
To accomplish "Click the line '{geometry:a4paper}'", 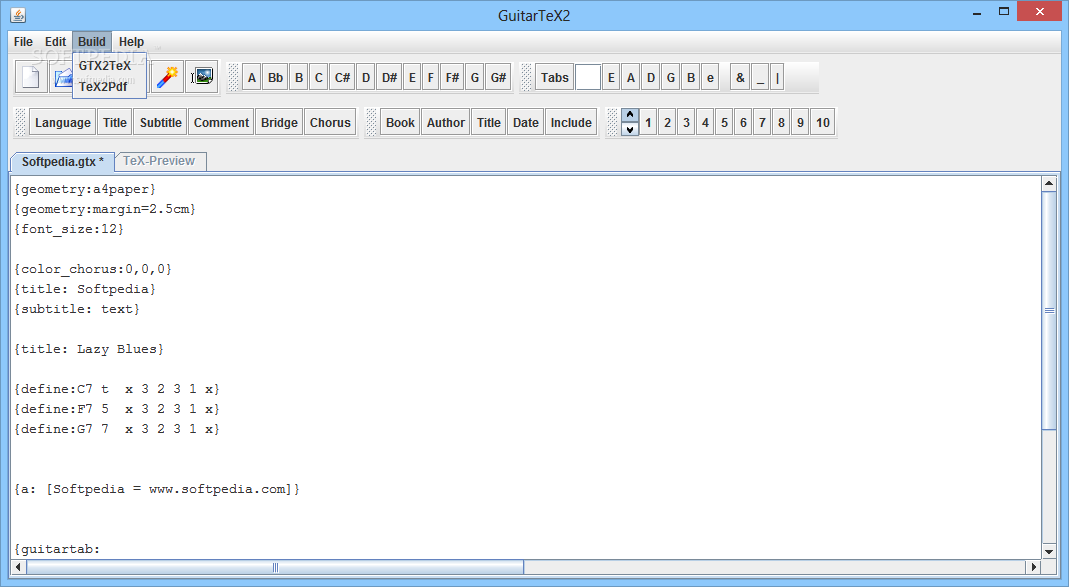I will 85,189.
